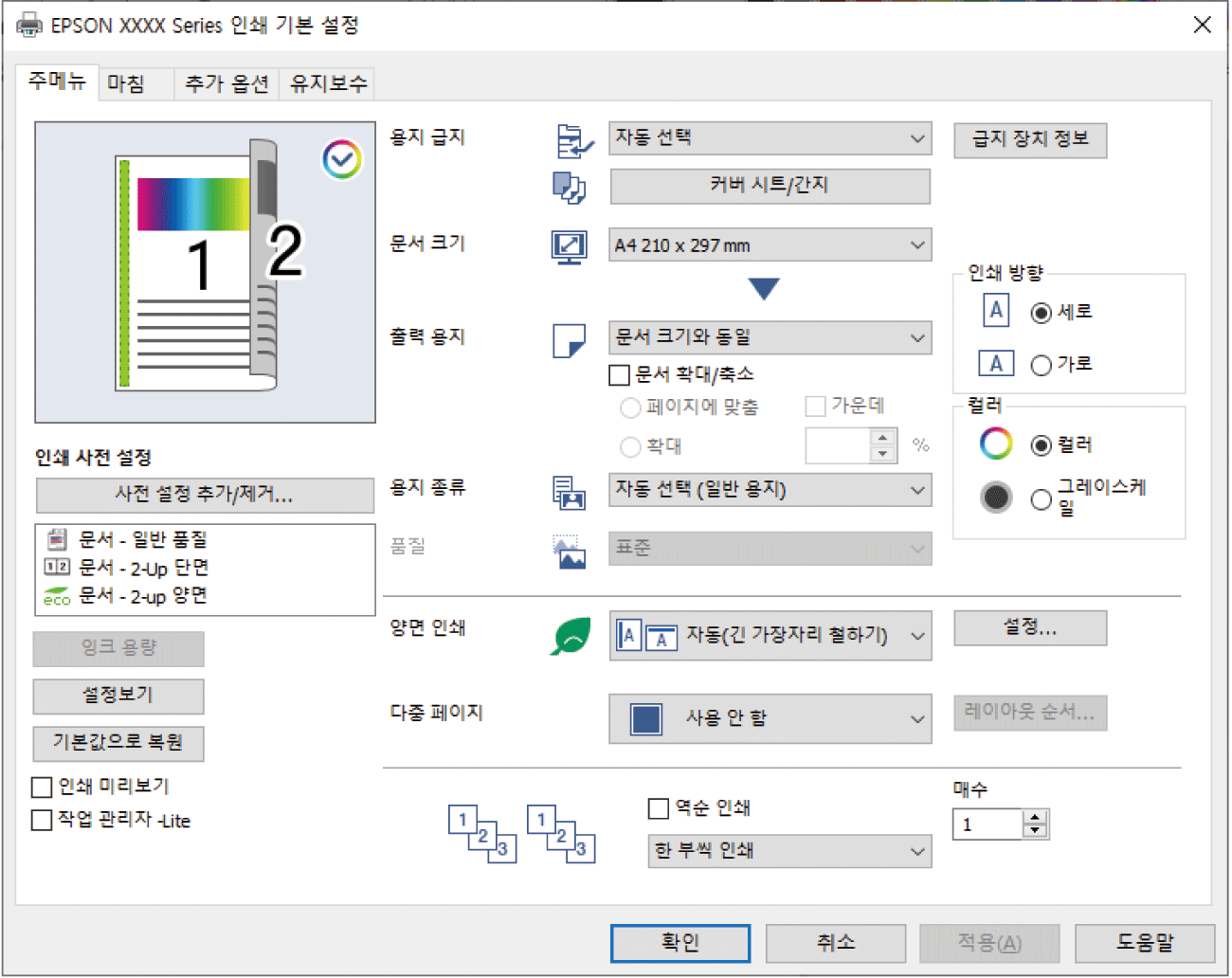This screenshot has width=1232, height=978.
Task: Switch to the 마침 tab
Action: tap(126, 83)
